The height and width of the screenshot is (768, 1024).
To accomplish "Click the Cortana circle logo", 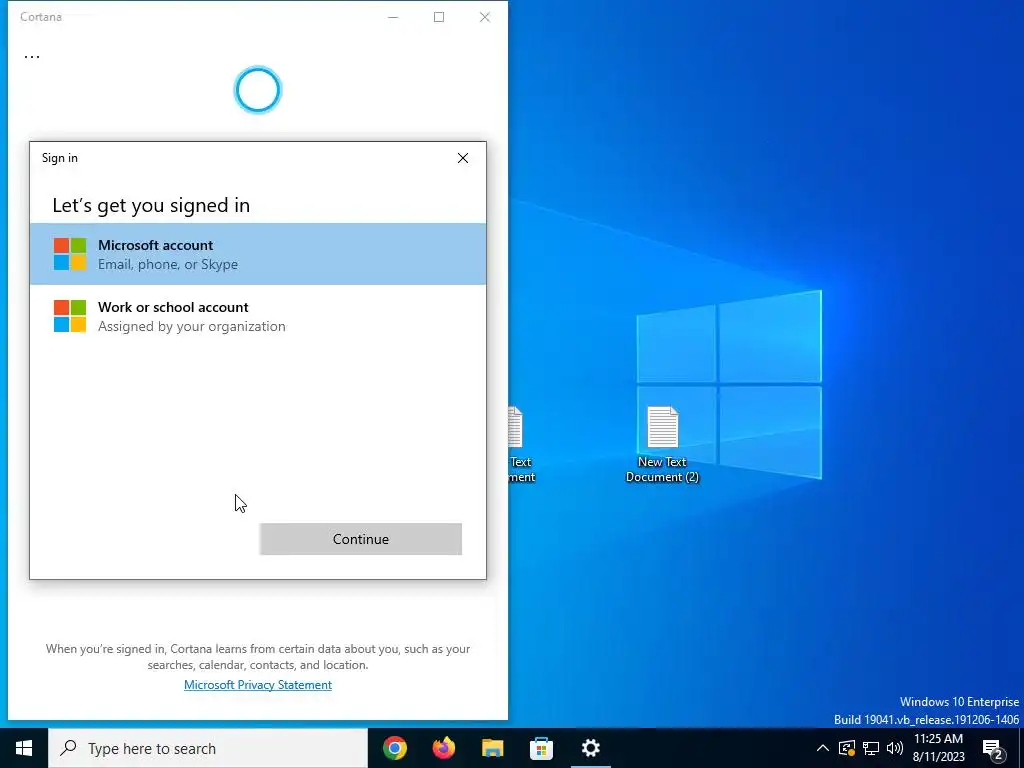I will [x=258, y=90].
